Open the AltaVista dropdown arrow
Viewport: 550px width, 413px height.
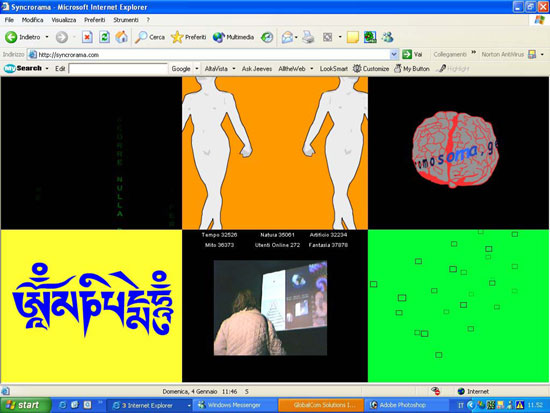coord(234,69)
